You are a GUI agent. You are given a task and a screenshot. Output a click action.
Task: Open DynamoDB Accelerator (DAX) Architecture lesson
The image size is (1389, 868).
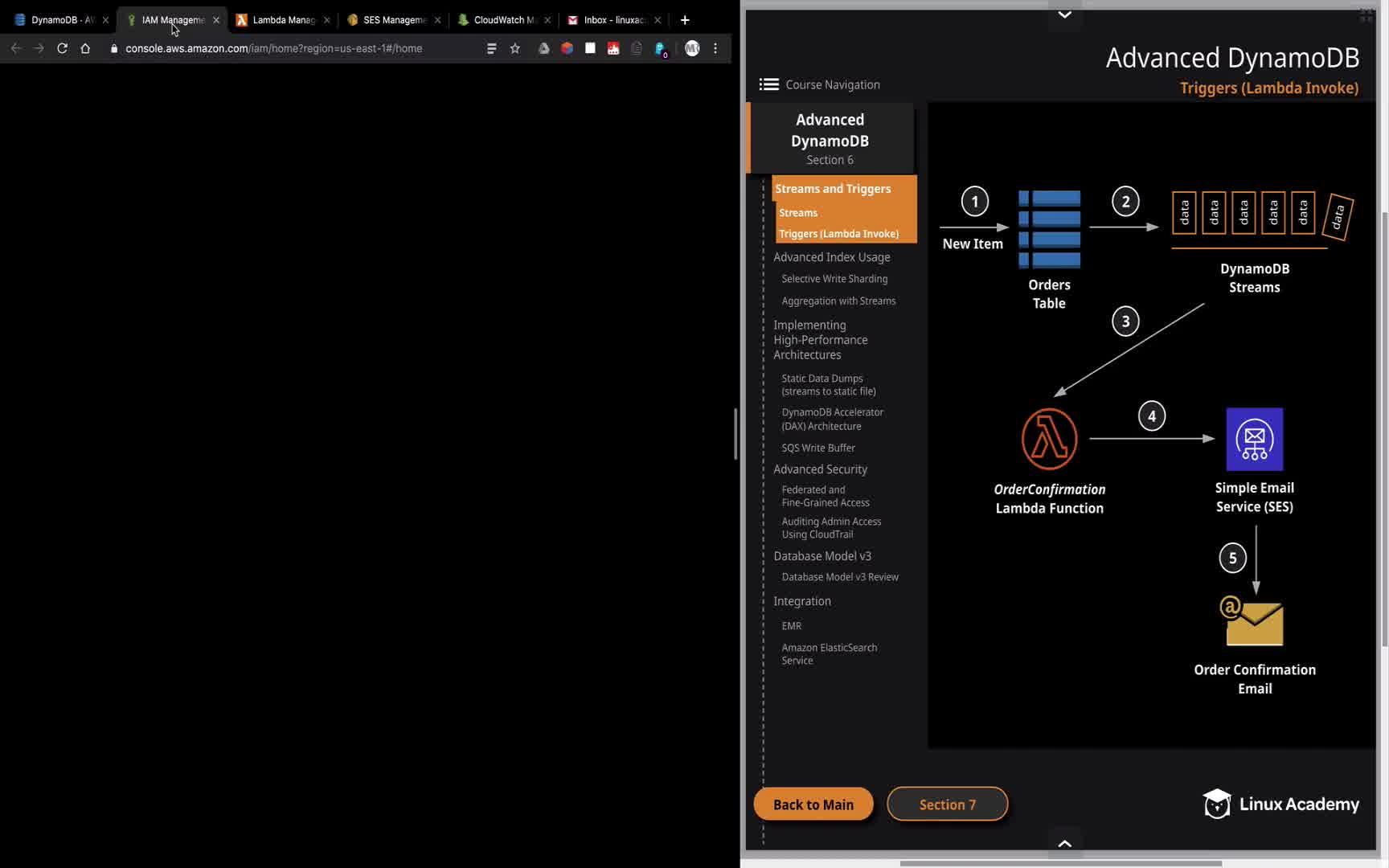832,419
